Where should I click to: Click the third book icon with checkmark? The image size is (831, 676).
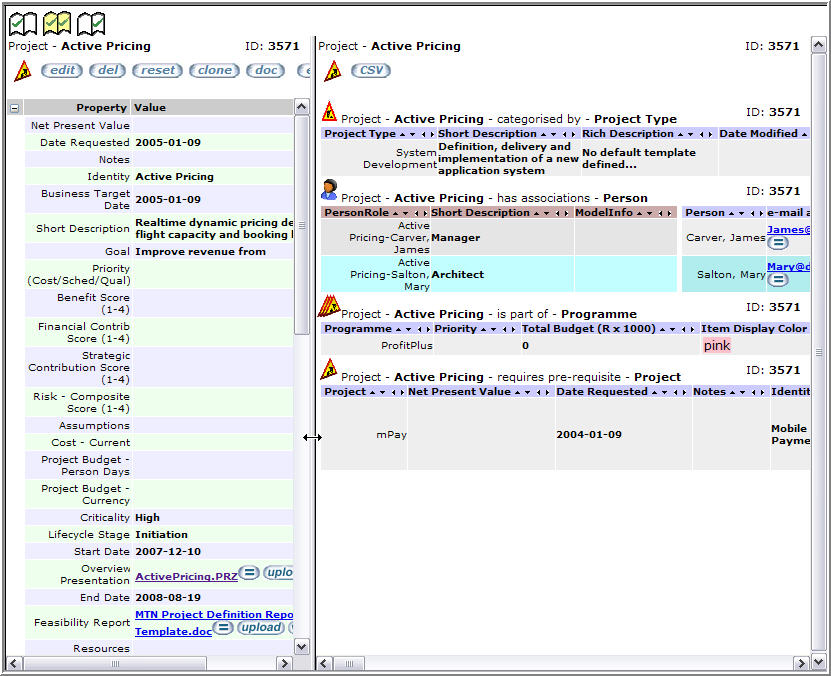click(x=91, y=22)
